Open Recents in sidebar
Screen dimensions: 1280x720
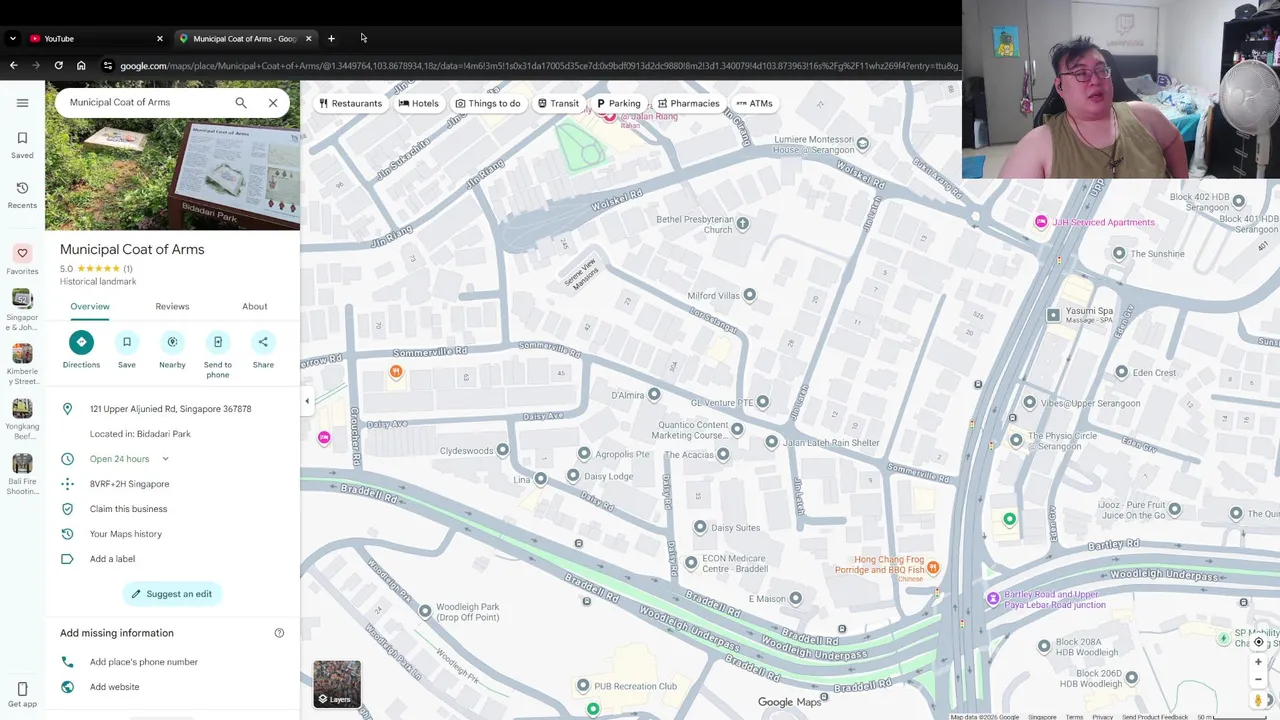(x=22, y=195)
